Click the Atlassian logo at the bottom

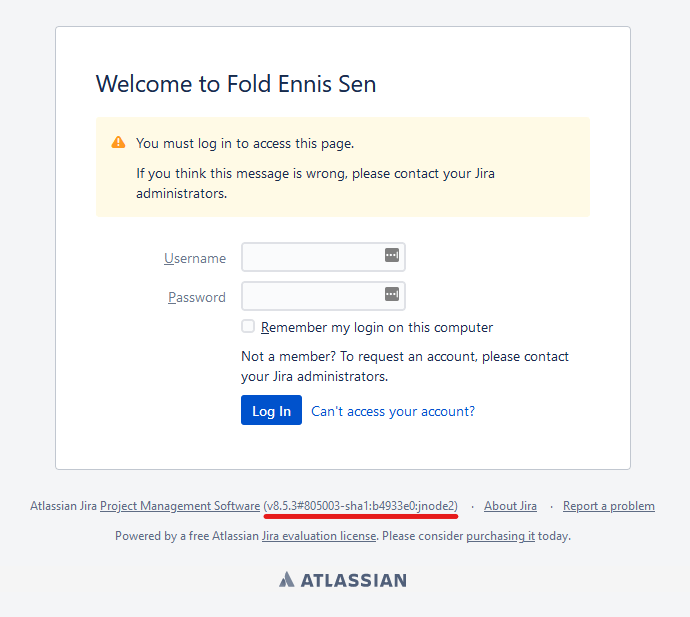pyautogui.click(x=343, y=580)
